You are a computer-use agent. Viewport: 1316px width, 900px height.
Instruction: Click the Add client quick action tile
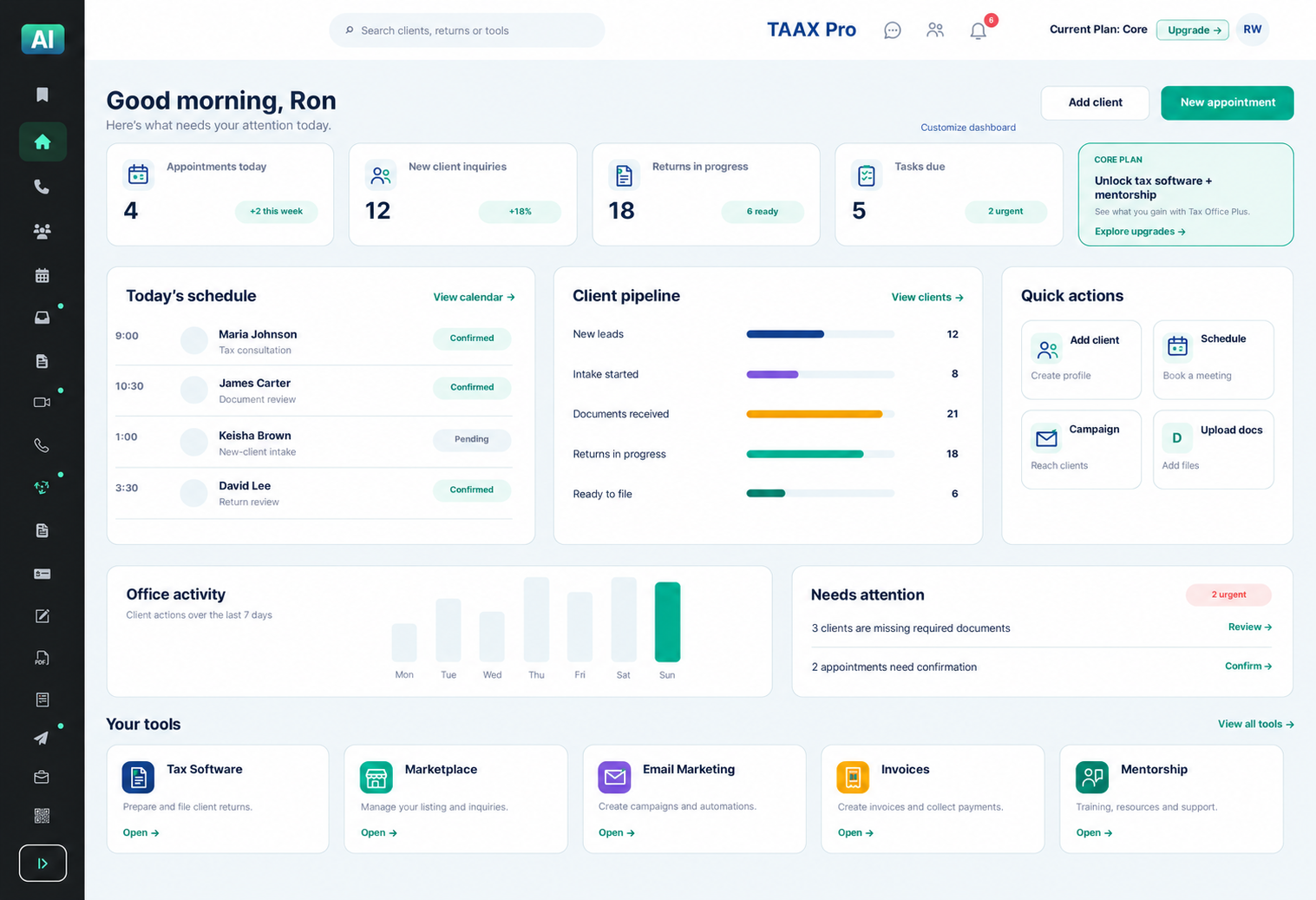(x=1081, y=359)
